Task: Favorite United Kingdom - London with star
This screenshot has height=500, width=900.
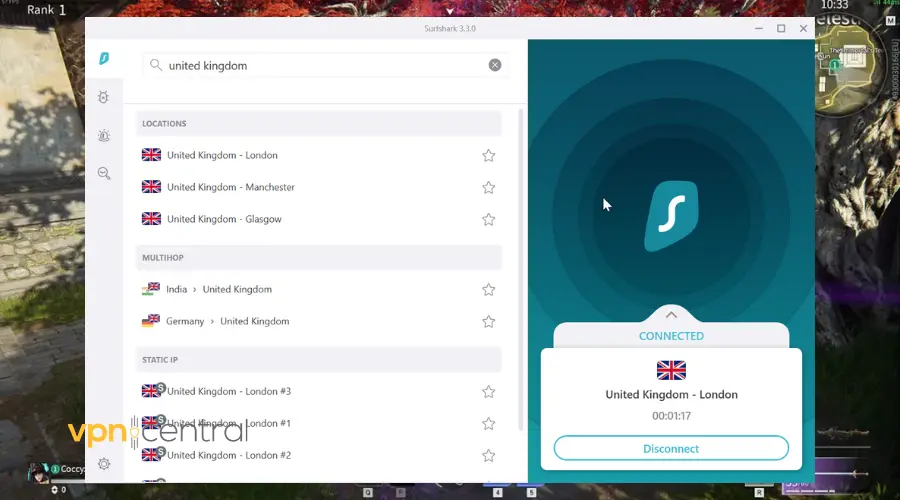Action: point(489,156)
